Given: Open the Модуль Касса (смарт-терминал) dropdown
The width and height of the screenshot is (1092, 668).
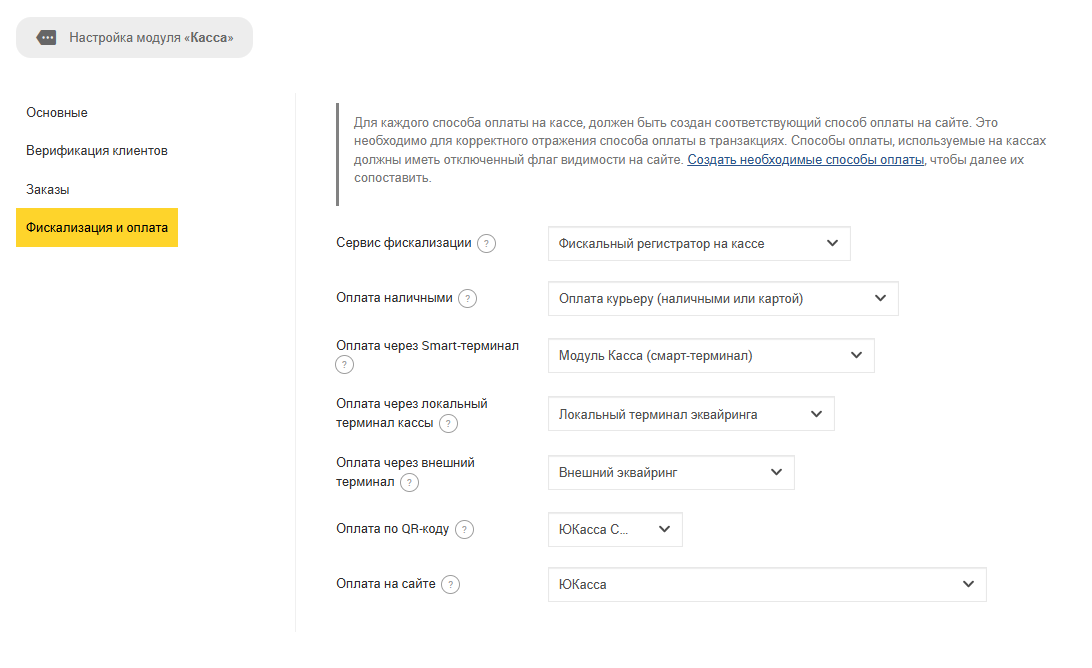Looking at the screenshot, I should pos(711,356).
